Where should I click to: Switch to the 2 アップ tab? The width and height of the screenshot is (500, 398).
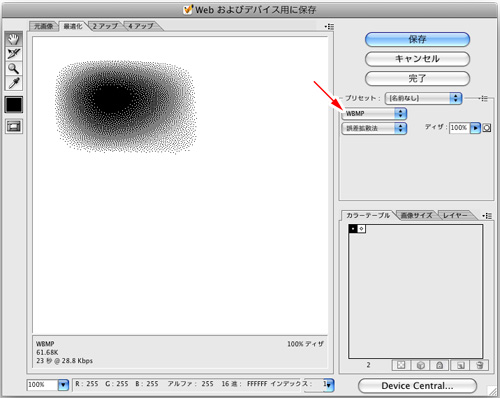105,26
